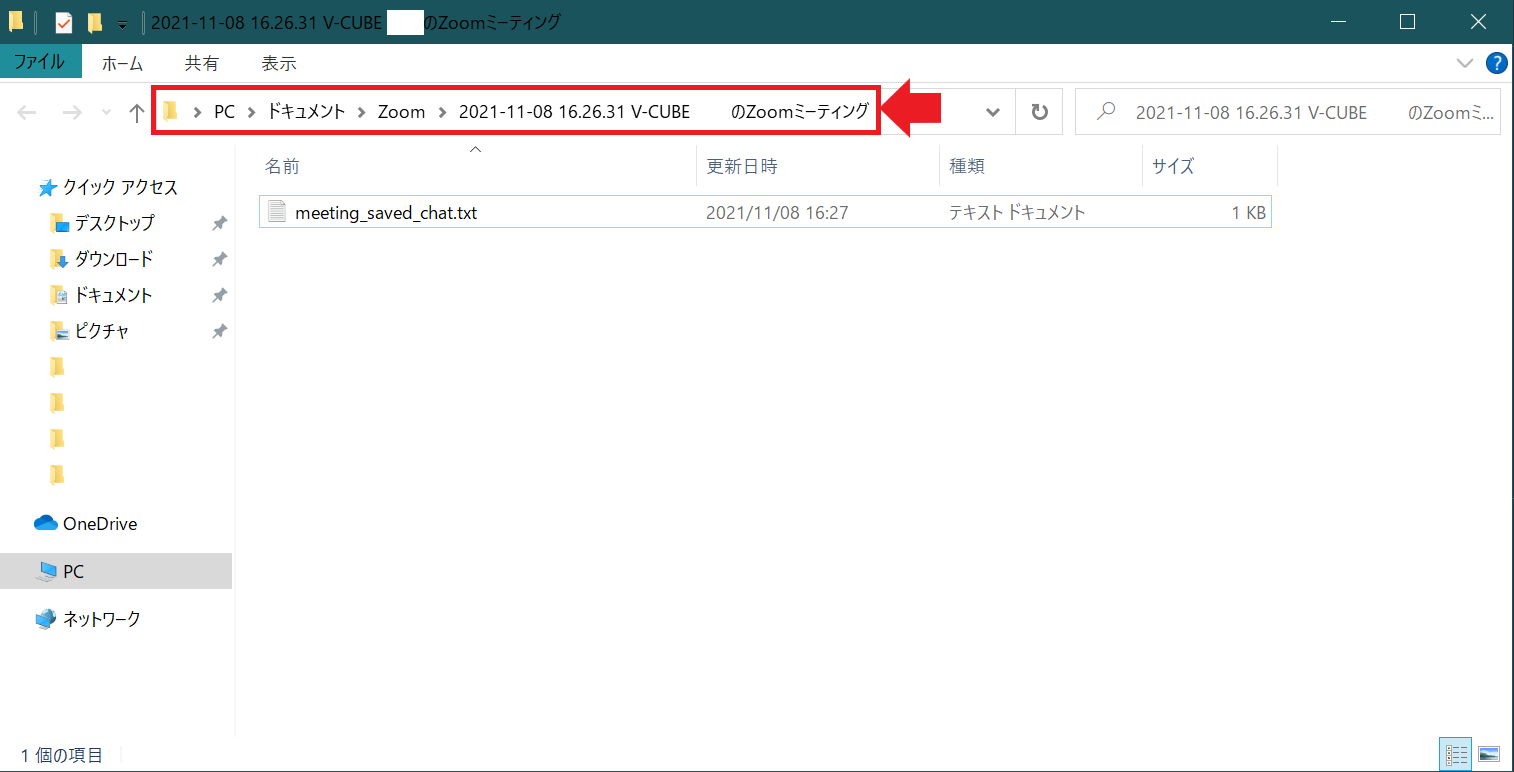Click Zoom in the address breadcrumb

click(x=401, y=112)
